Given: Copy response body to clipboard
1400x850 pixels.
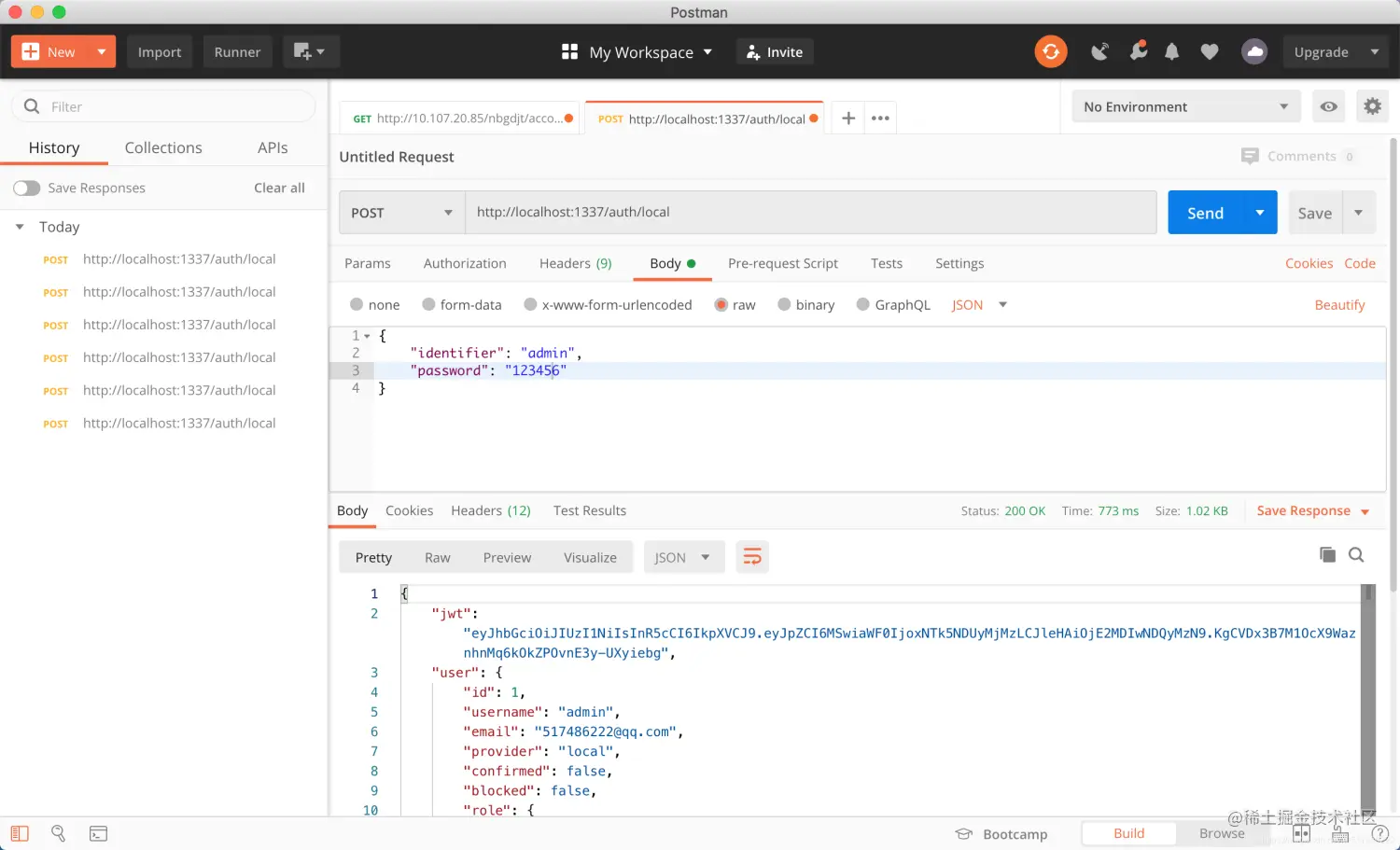Looking at the screenshot, I should tap(1327, 555).
